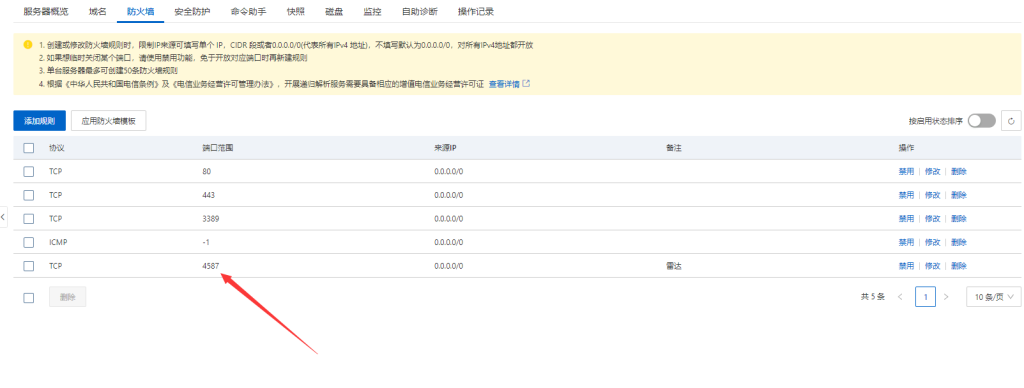Click the 端口范围 column header
Screen dimensions: 1024x388
click(x=218, y=148)
